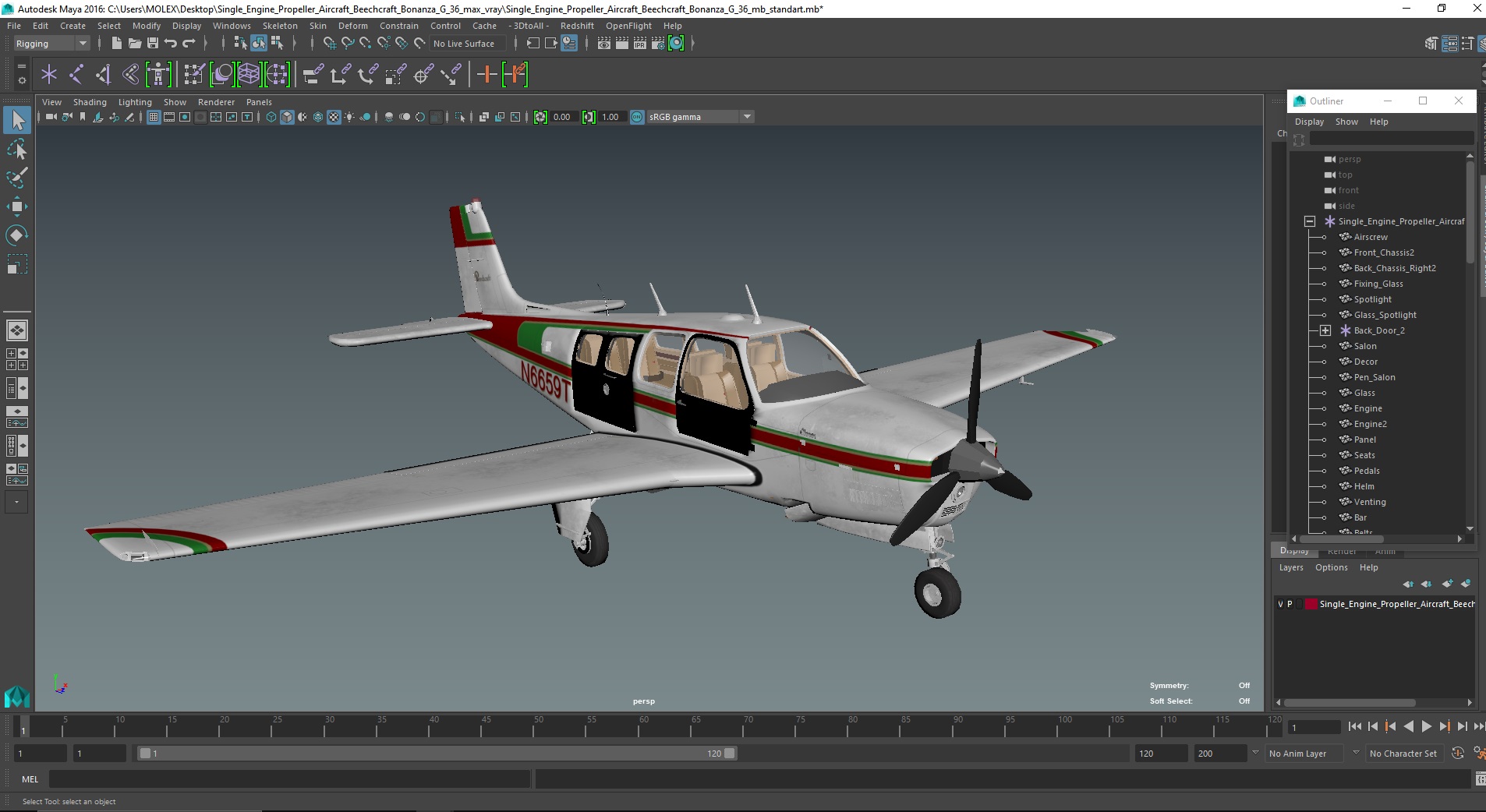This screenshot has height=812, width=1486.
Task: Click play forwards button
Action: click(1426, 726)
